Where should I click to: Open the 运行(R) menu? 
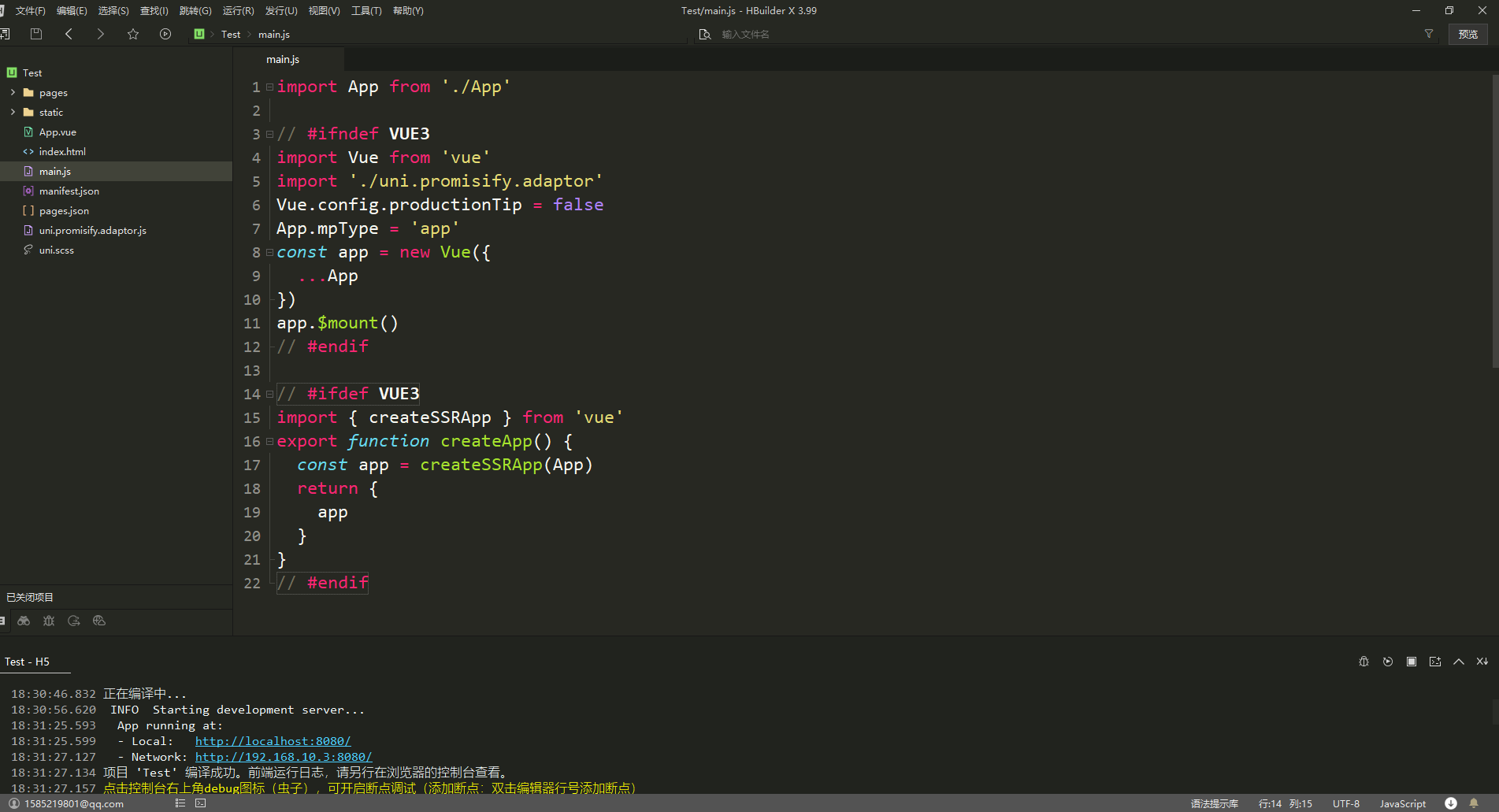pos(238,11)
